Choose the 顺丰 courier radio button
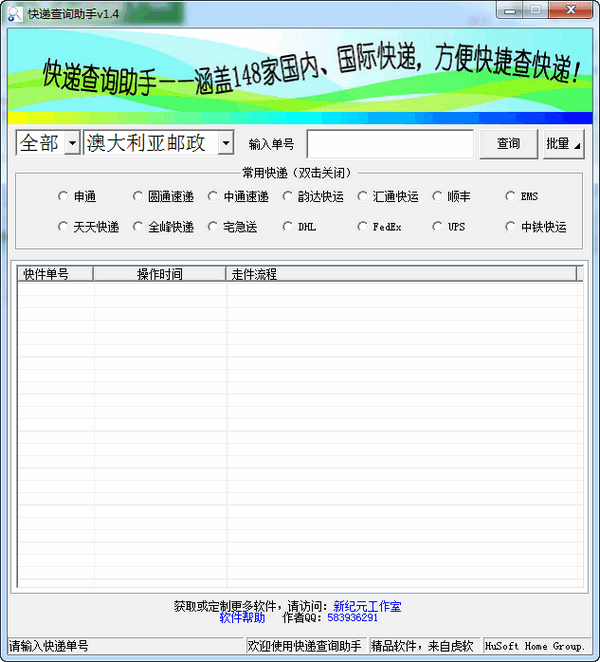The width and height of the screenshot is (600, 662). tap(438, 197)
